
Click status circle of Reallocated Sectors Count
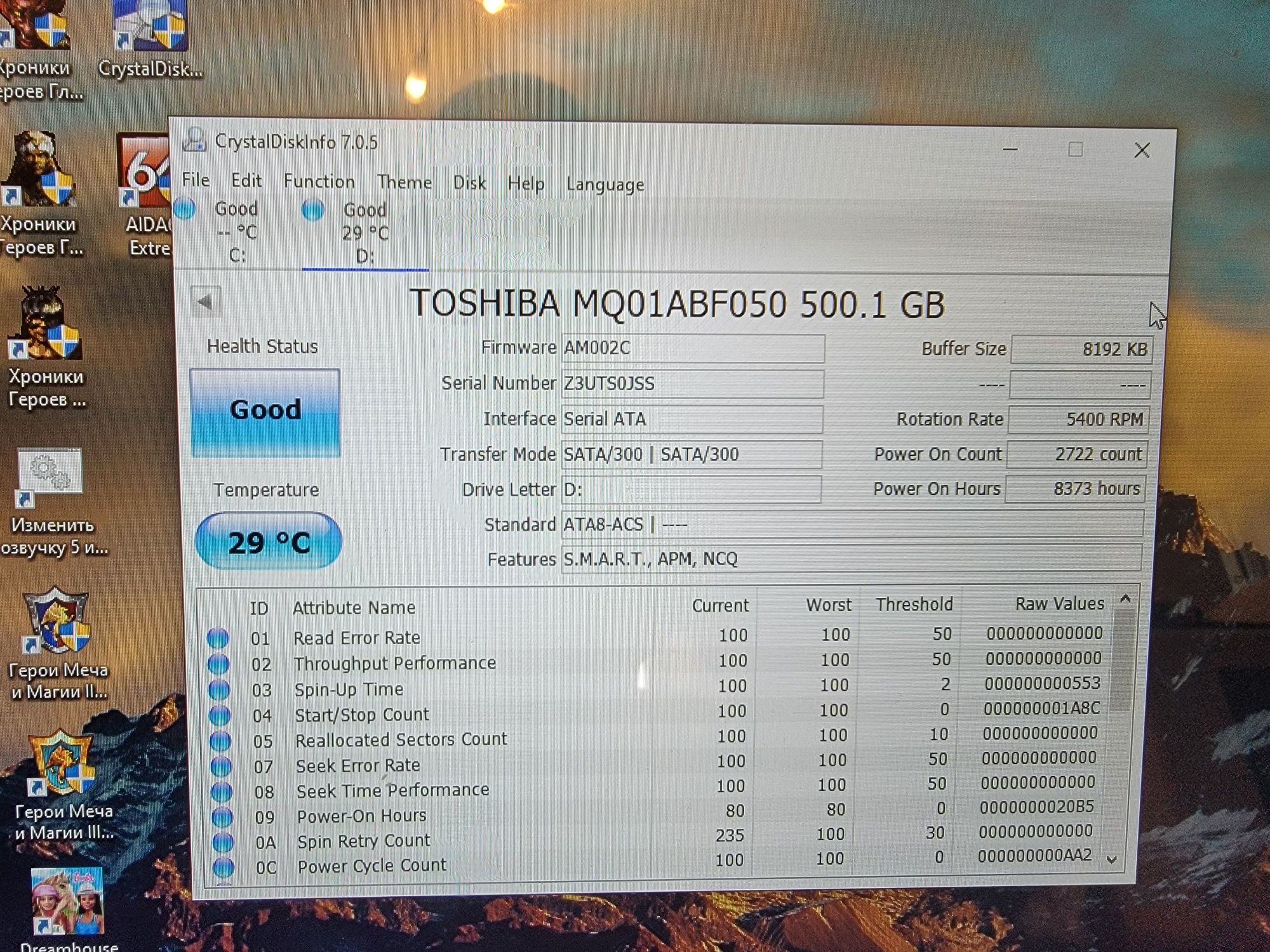(x=220, y=741)
